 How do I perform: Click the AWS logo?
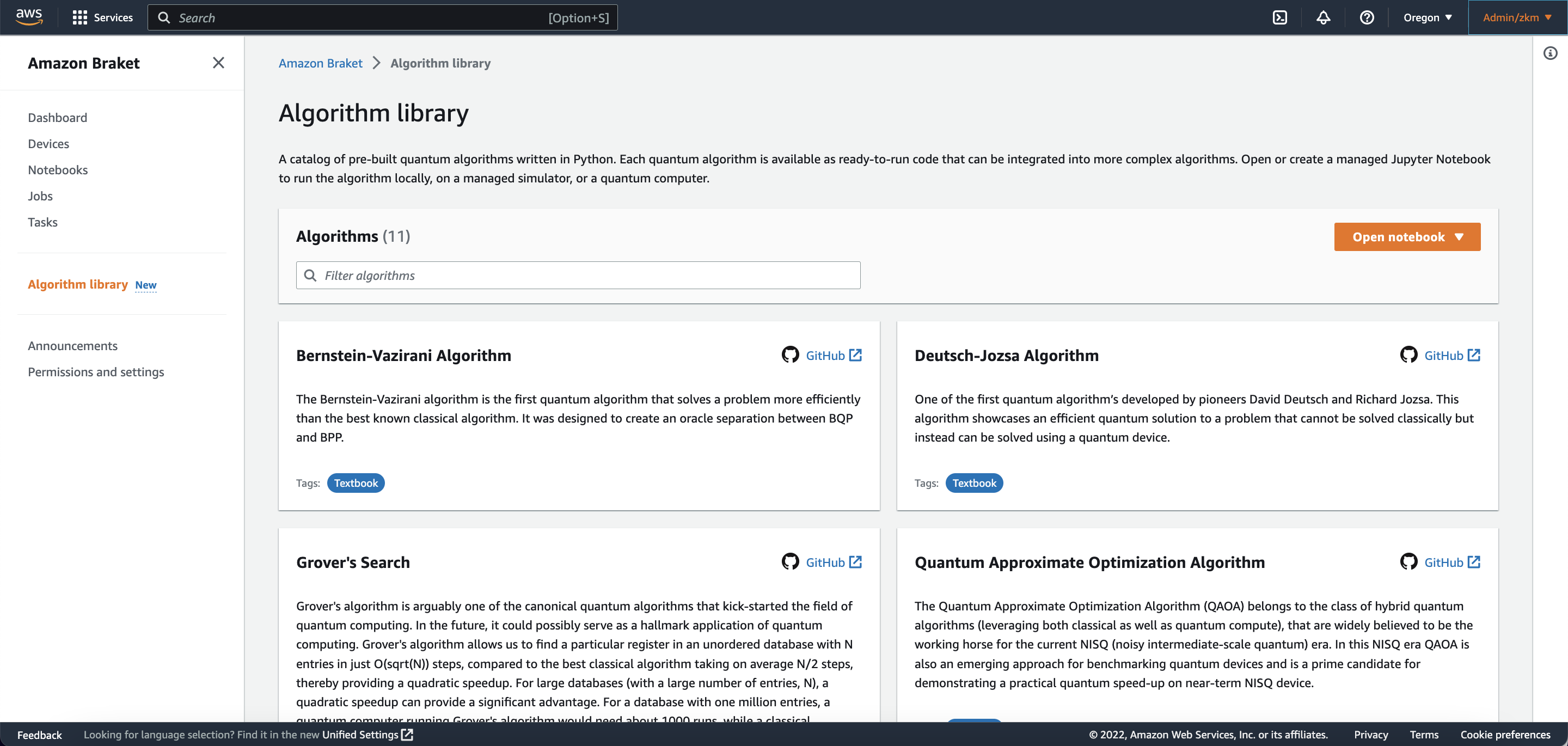29,17
